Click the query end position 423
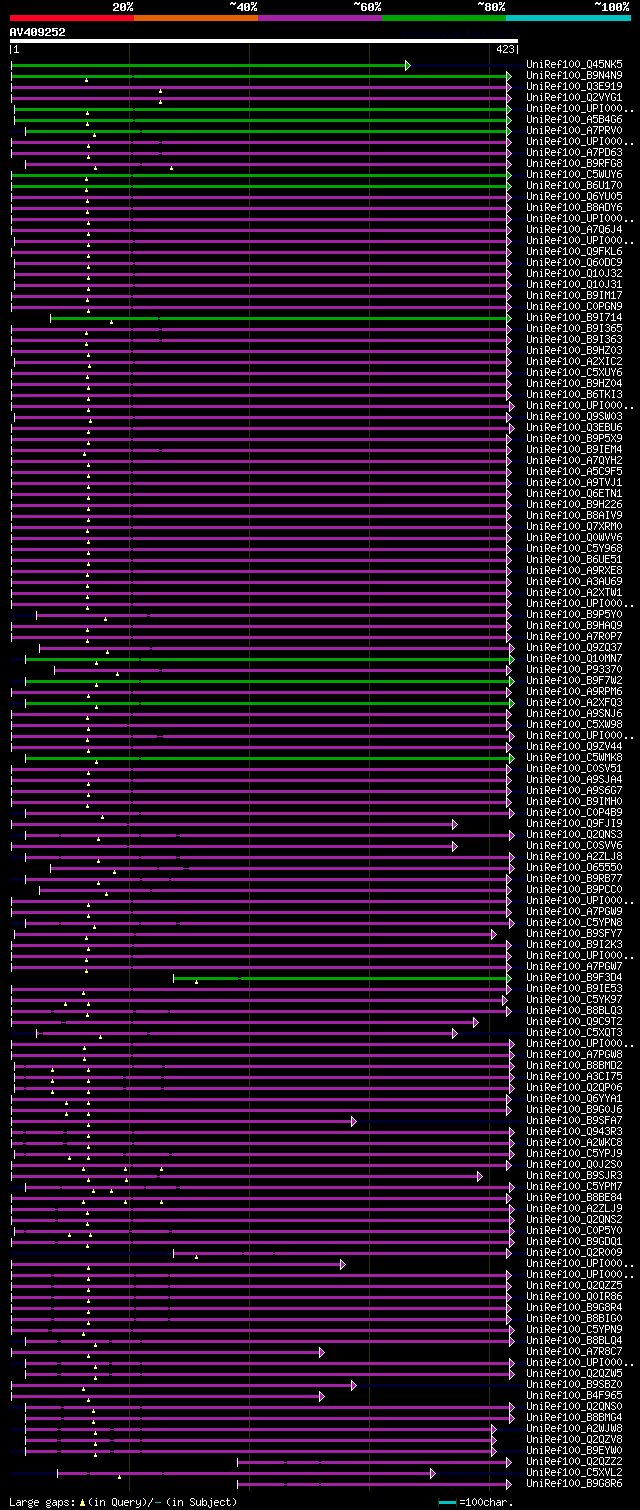The image size is (640, 1510). coord(505,49)
